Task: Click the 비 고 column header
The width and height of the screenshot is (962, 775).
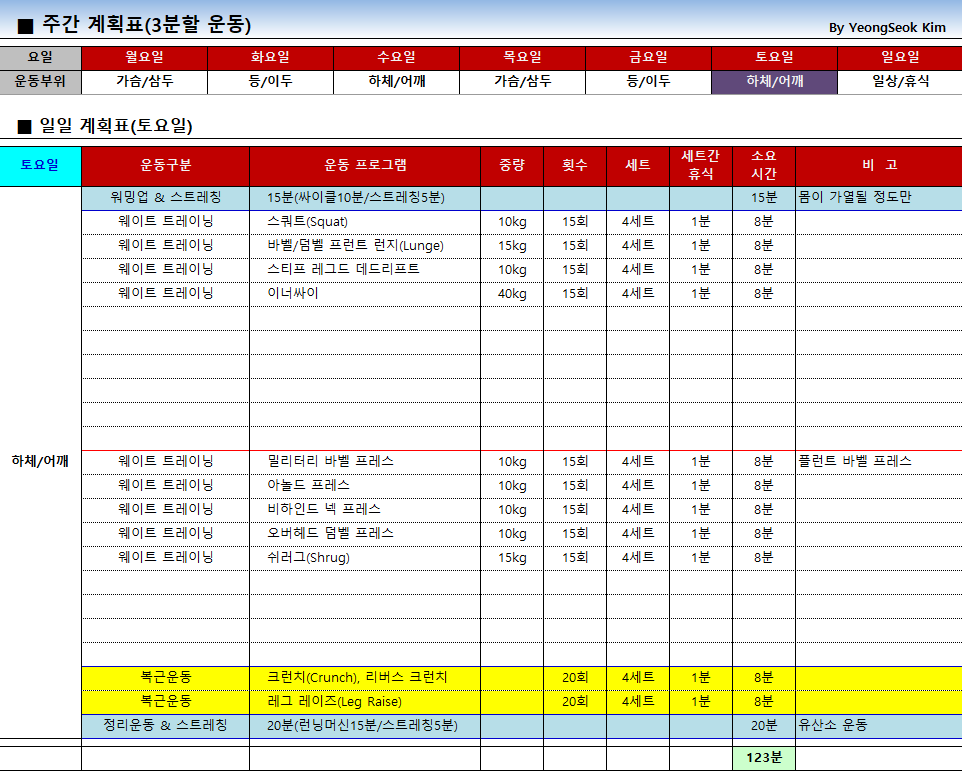Action: click(x=879, y=166)
